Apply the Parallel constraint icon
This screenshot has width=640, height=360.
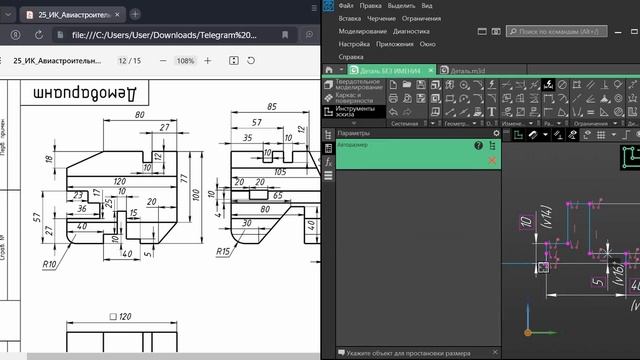591,85
